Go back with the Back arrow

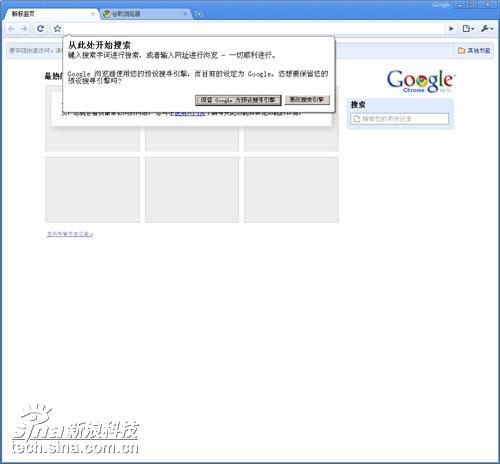(x=11, y=29)
